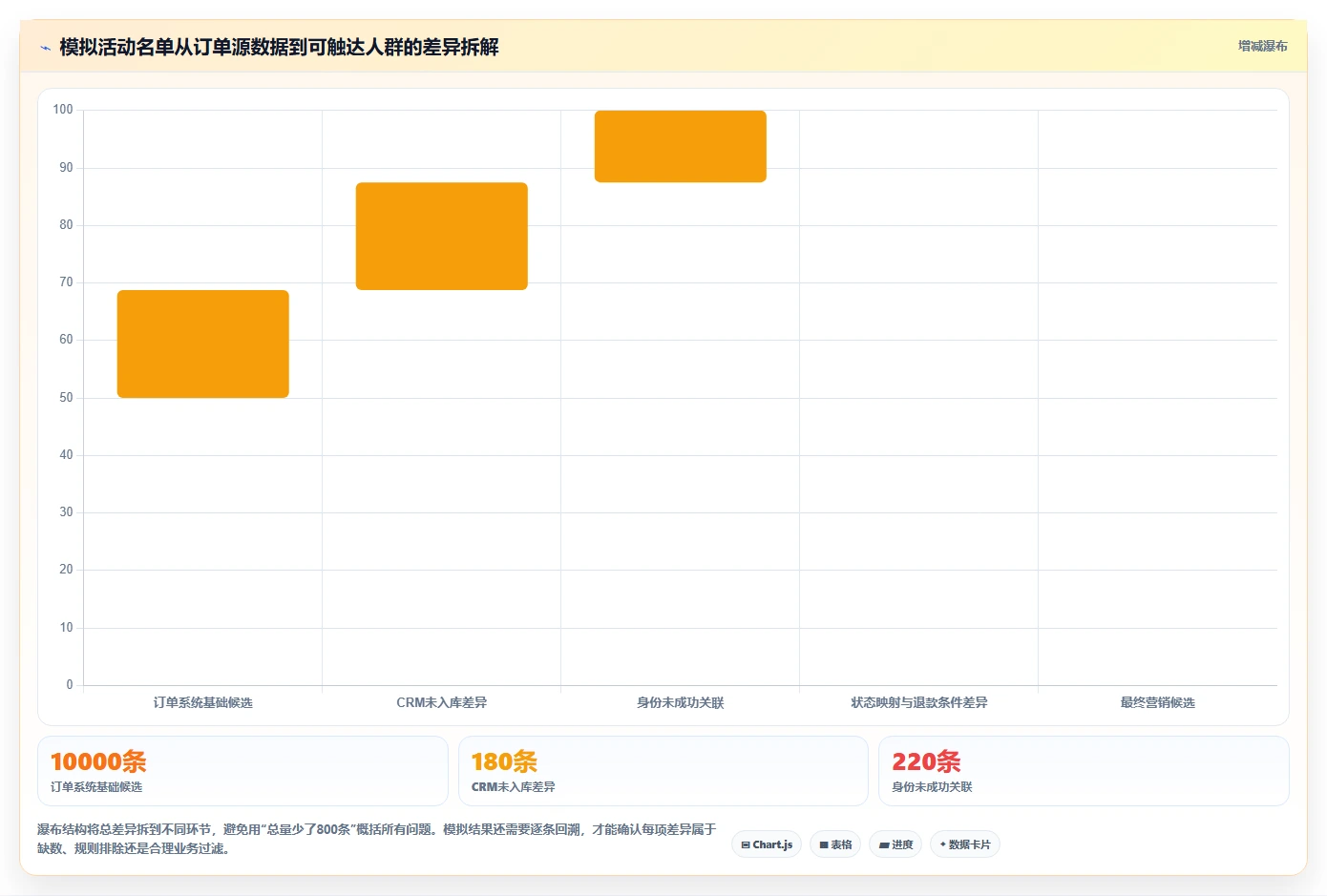
Task: Click the y-axis value 0
Action: point(70,684)
